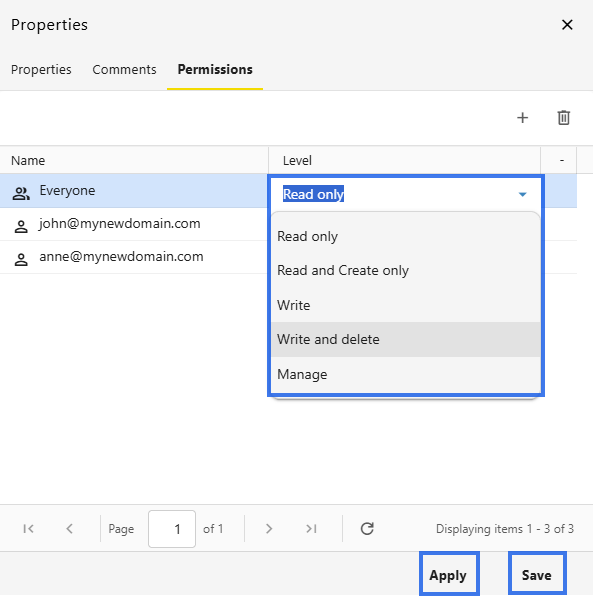Add a new permission with plus icon
The image size is (593, 597).
pos(523,118)
